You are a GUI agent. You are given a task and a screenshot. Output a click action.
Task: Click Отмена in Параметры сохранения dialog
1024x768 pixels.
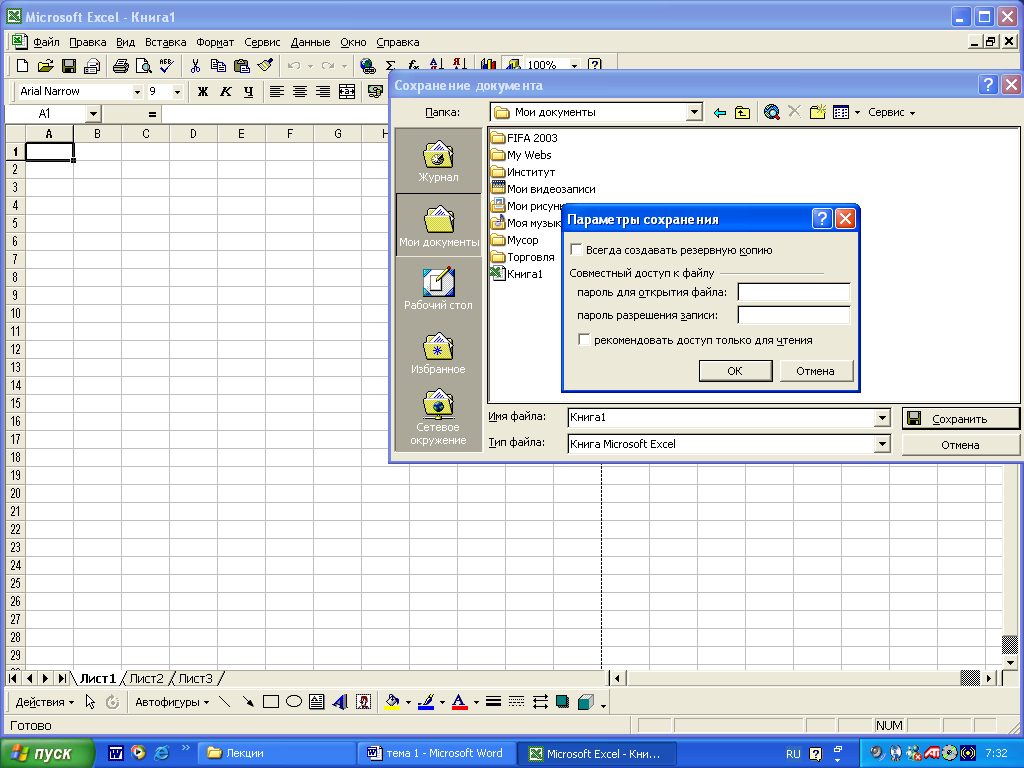815,371
